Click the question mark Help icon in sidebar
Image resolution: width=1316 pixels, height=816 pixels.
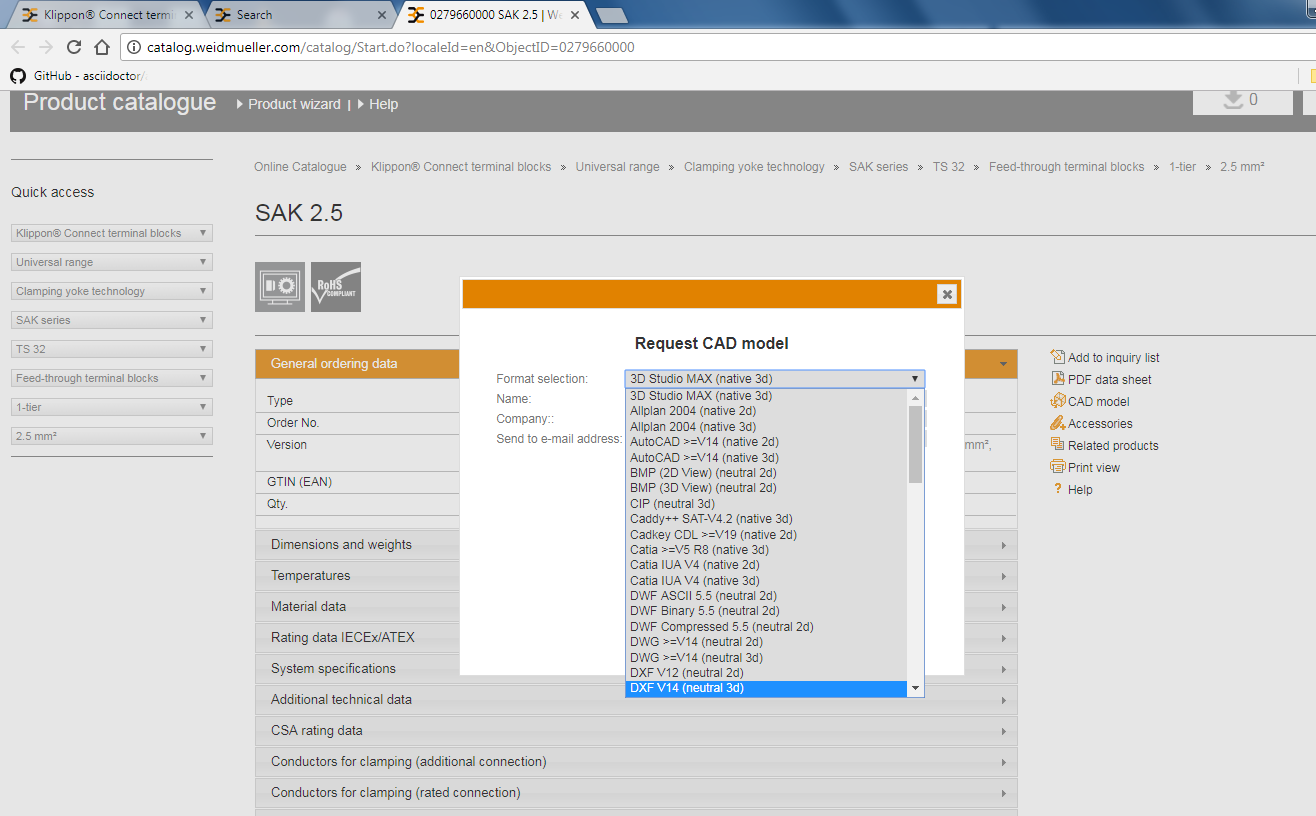(x=1057, y=489)
